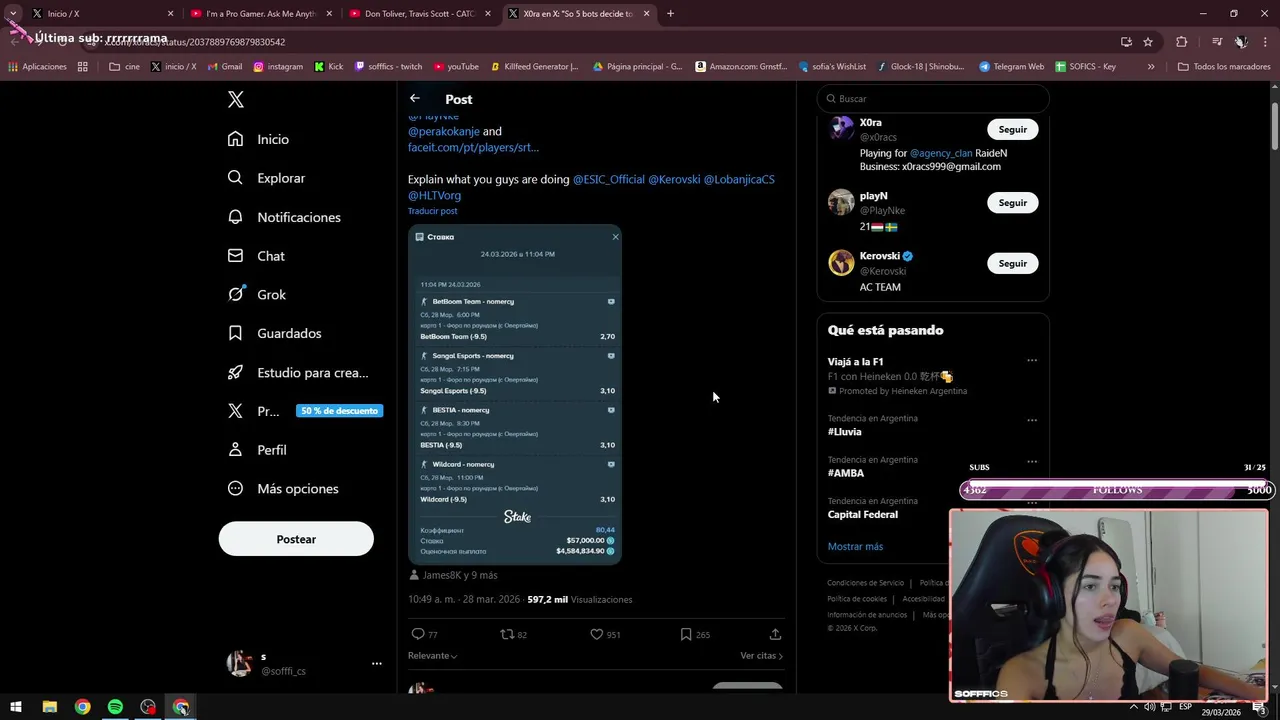Open the Stake bet slip image

(515, 394)
